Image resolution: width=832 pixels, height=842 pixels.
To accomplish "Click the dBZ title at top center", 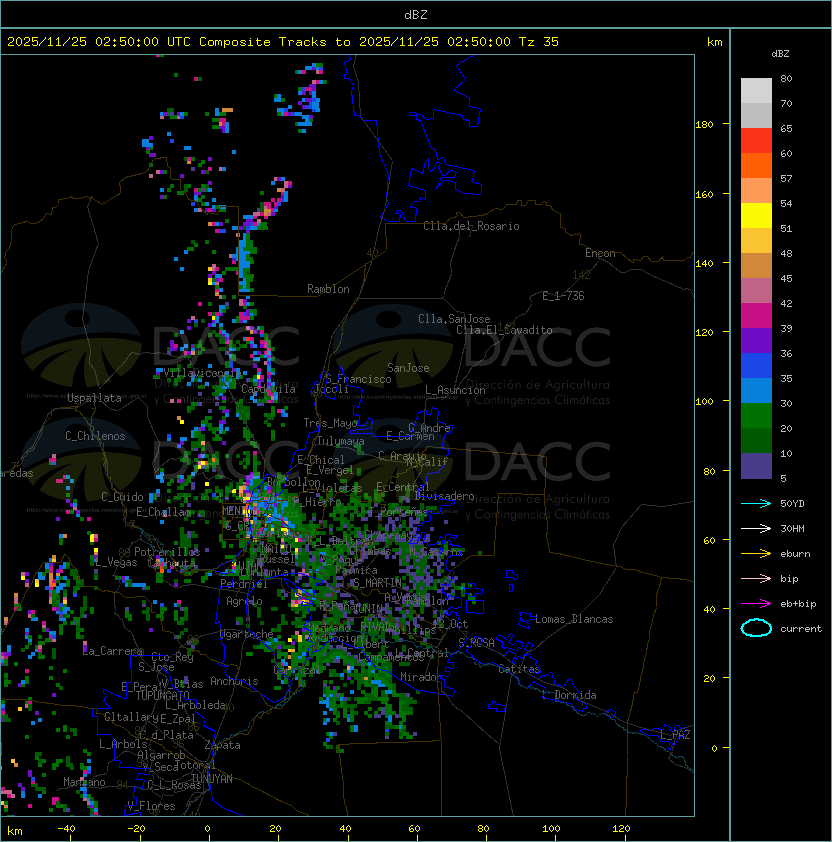I will click(x=416, y=15).
